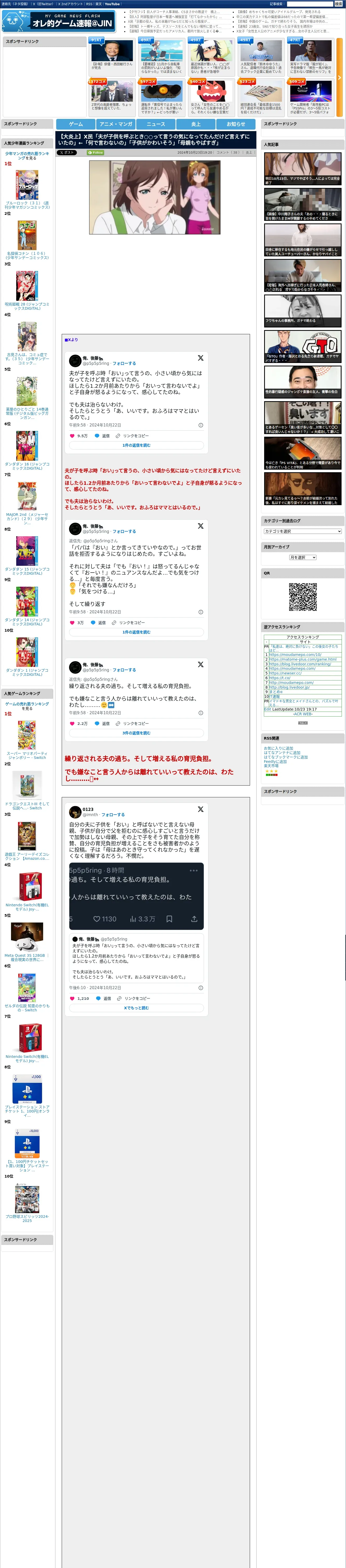Click the article header anime image
Screen dimensions: 346x1568
(x=155, y=197)
